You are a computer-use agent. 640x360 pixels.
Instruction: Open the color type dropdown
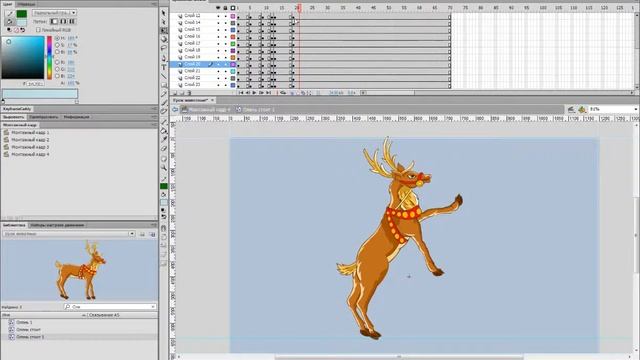pyautogui.click(x=54, y=13)
